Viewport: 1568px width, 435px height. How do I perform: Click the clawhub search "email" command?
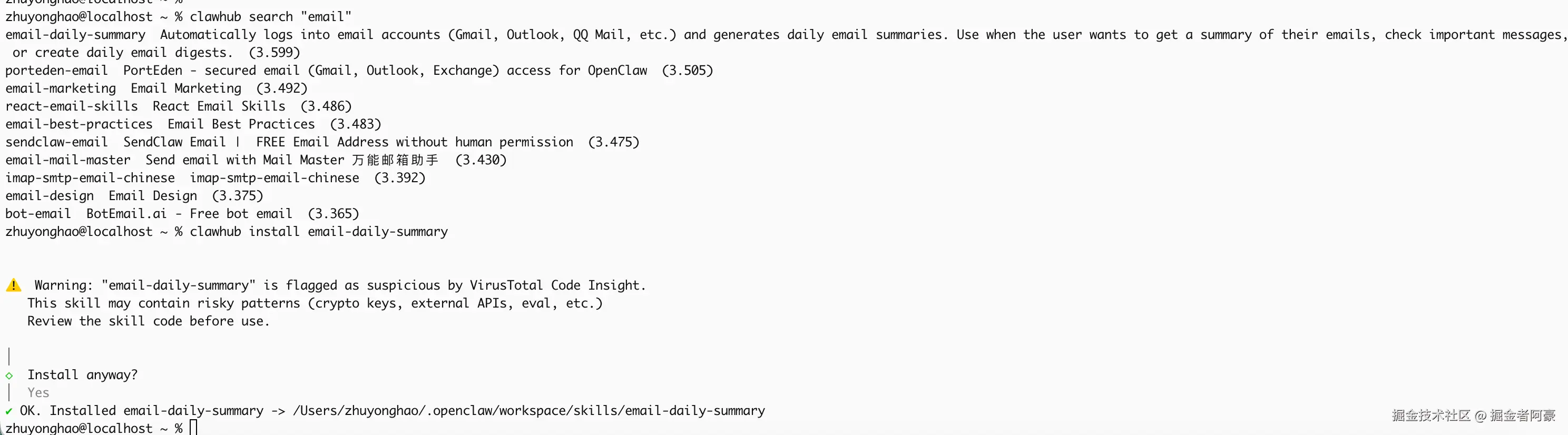click(x=270, y=16)
